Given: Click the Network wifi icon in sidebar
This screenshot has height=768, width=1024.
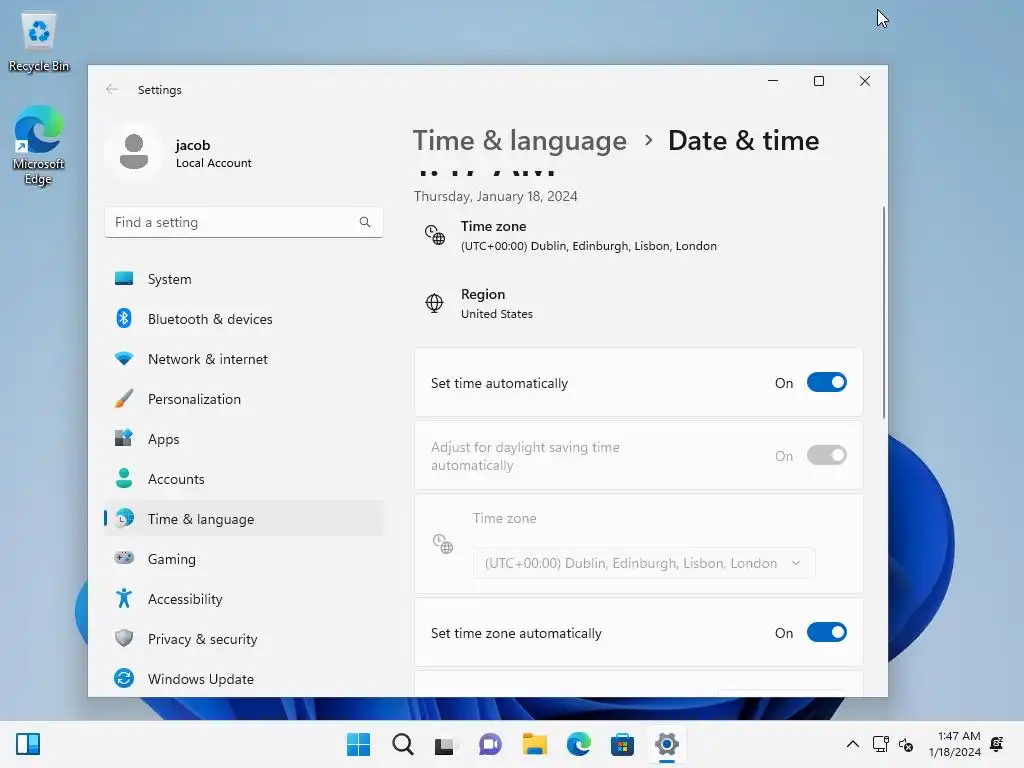Looking at the screenshot, I should pos(123,359).
